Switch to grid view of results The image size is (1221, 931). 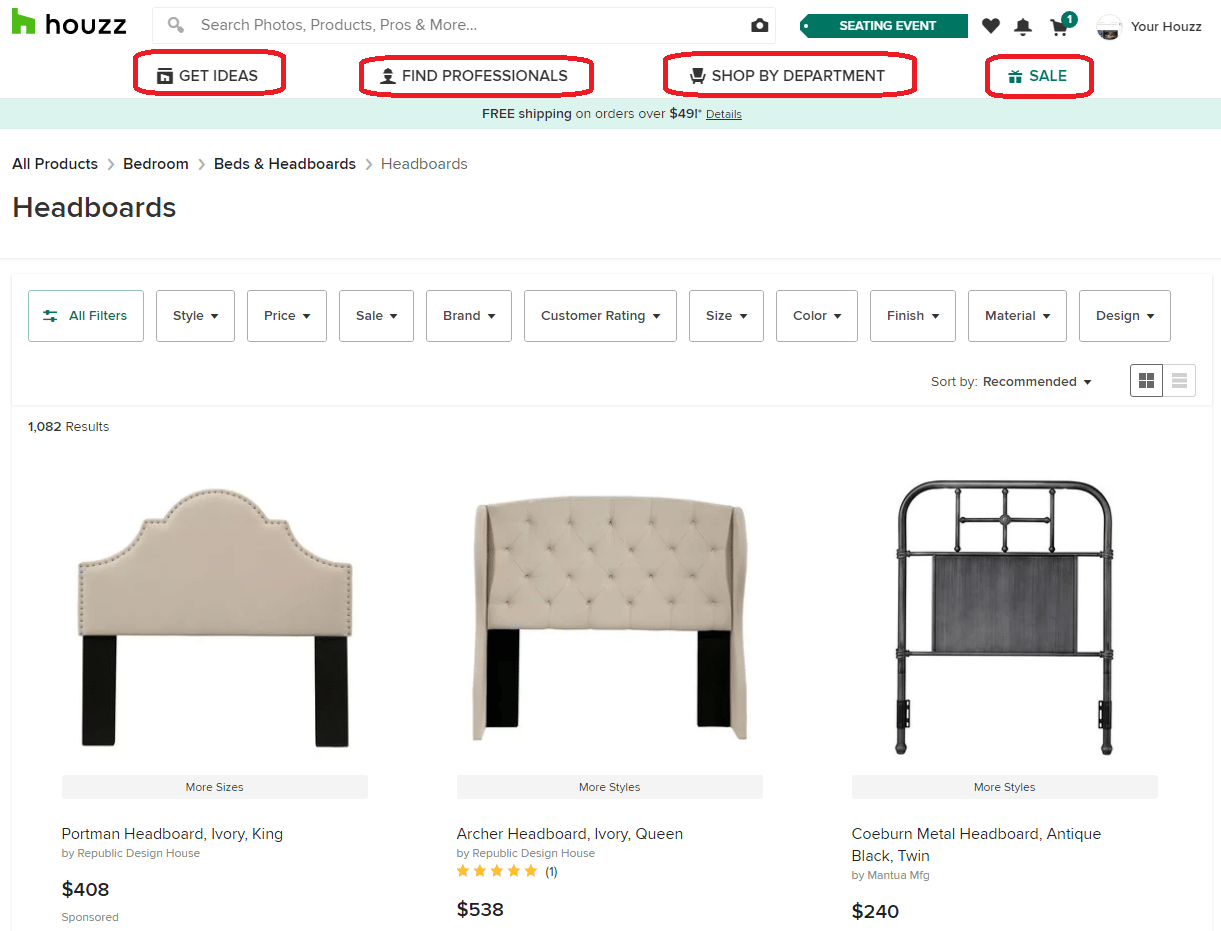(x=1147, y=381)
